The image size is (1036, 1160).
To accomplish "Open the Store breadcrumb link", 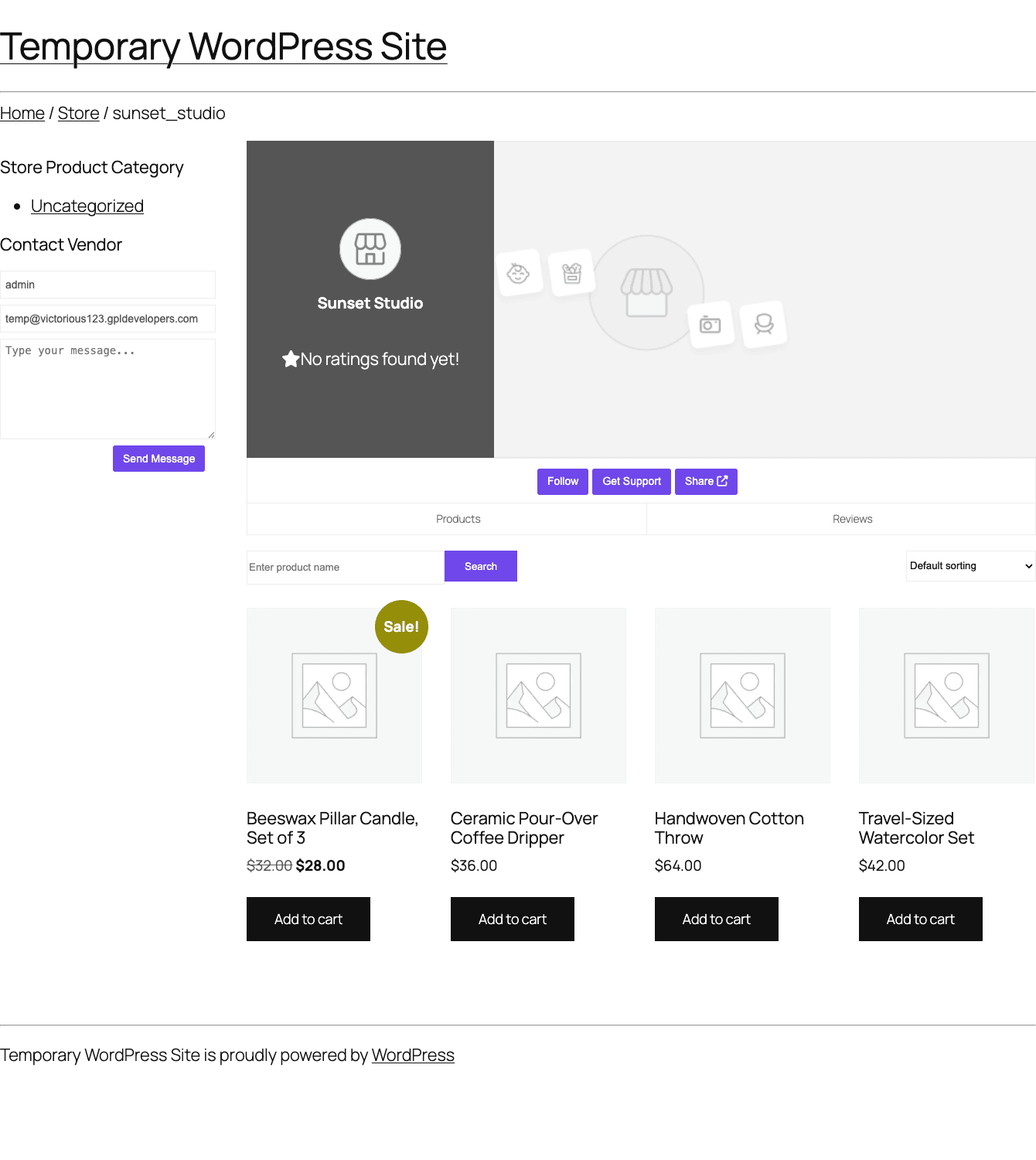I will [79, 113].
